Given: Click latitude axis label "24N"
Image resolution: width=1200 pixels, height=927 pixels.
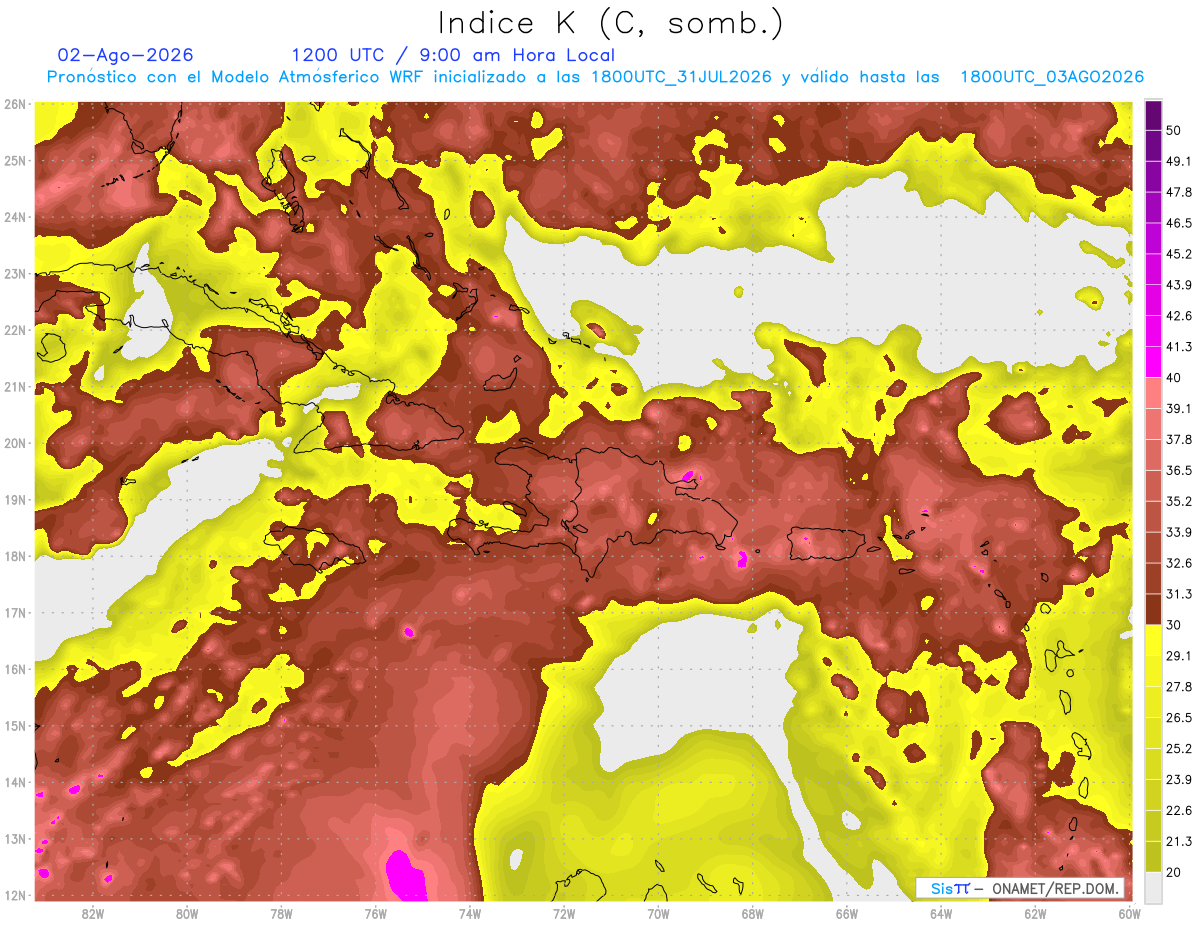Looking at the screenshot, I should (16, 217).
